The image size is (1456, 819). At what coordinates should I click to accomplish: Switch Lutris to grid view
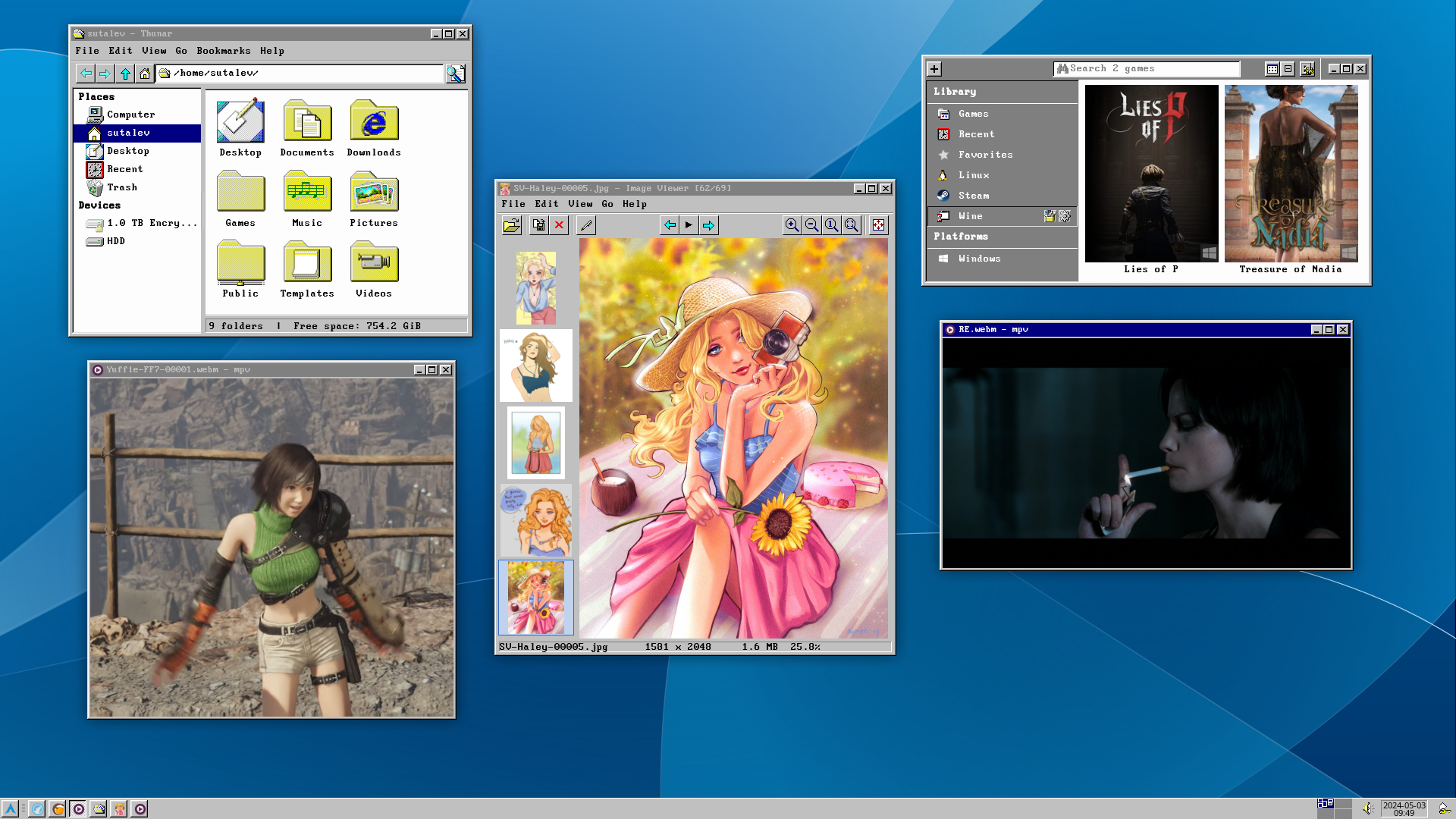click(1272, 69)
